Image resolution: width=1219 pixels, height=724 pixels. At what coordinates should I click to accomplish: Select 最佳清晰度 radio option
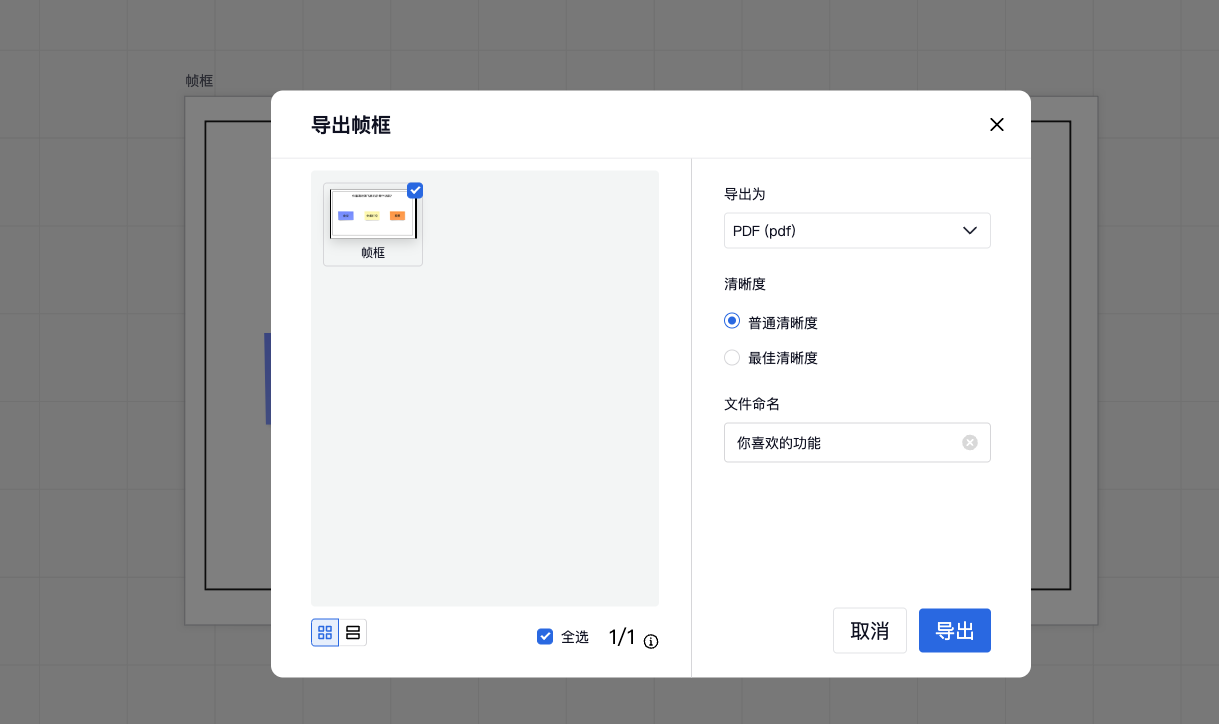tap(732, 357)
